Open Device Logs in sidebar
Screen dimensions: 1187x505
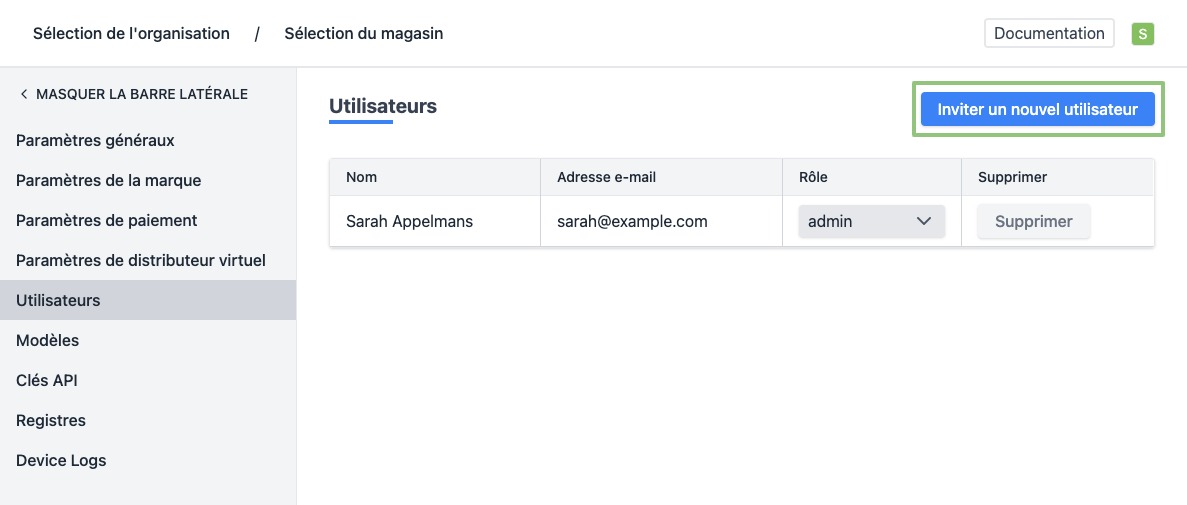pyautogui.click(x=61, y=460)
